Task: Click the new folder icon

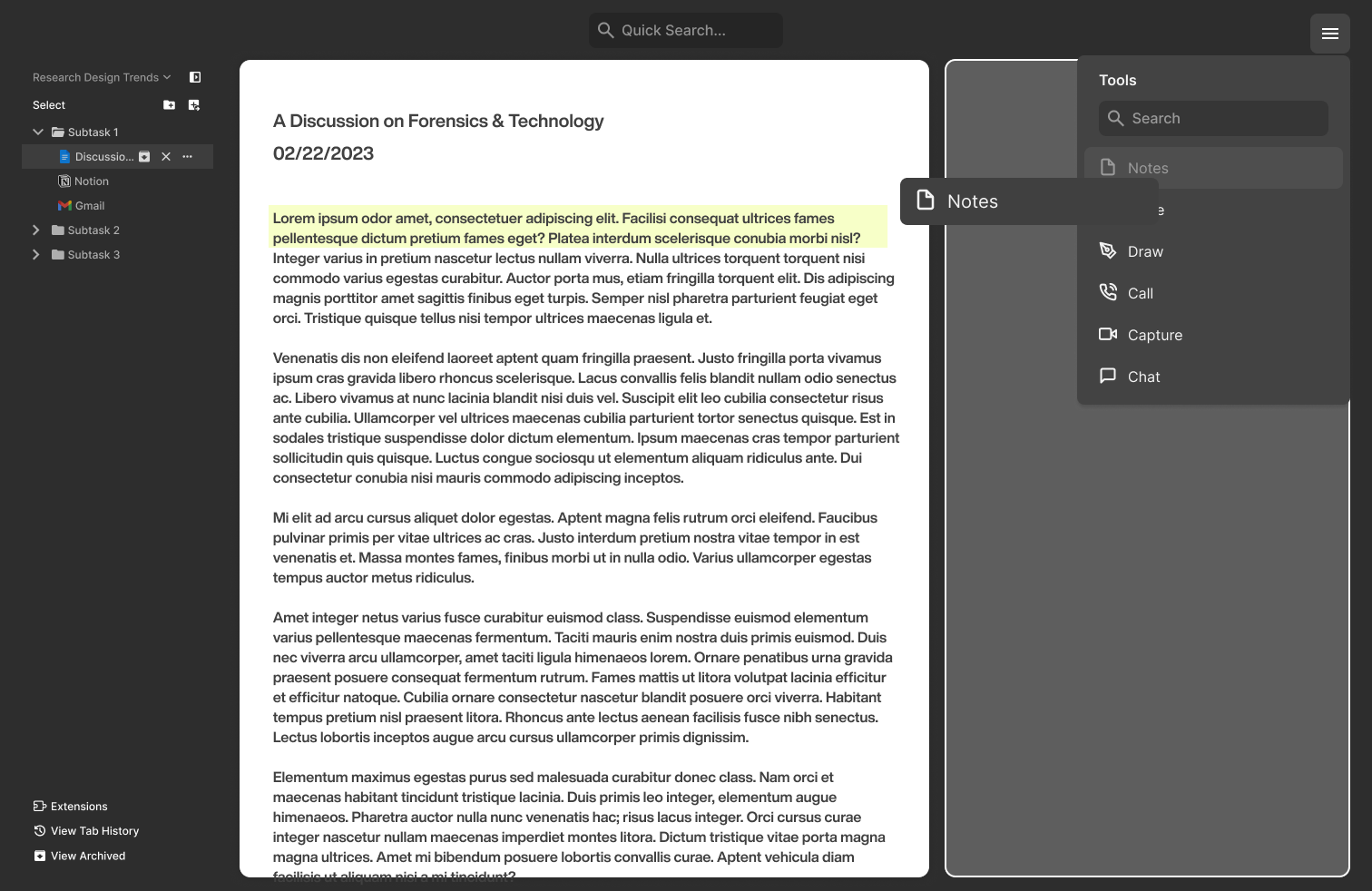Action: coord(169,105)
